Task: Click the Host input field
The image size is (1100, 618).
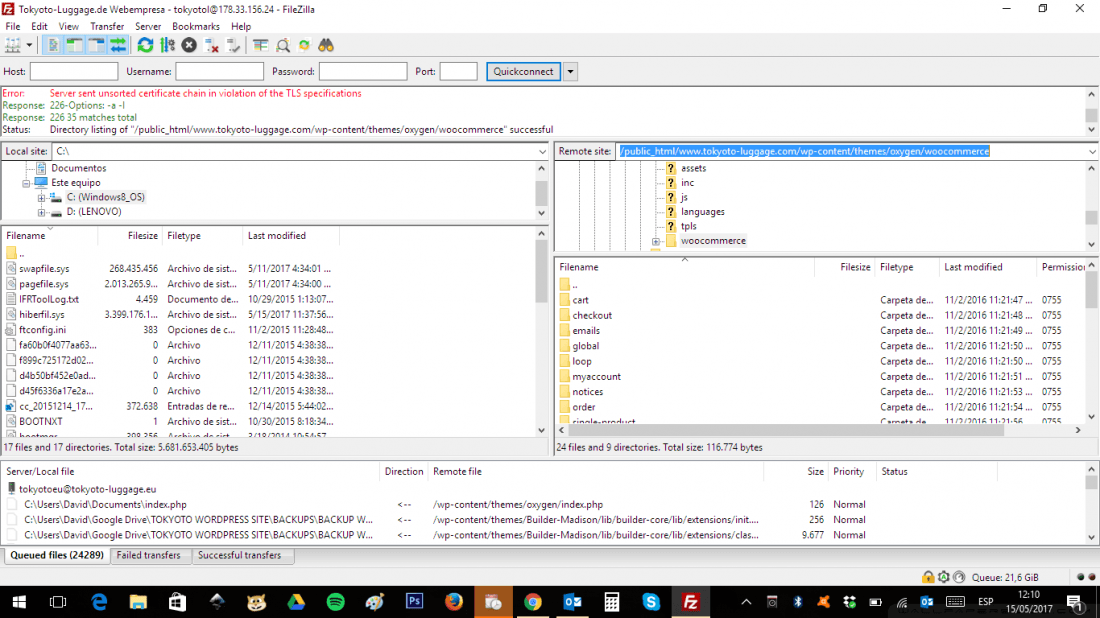Action: 74,72
